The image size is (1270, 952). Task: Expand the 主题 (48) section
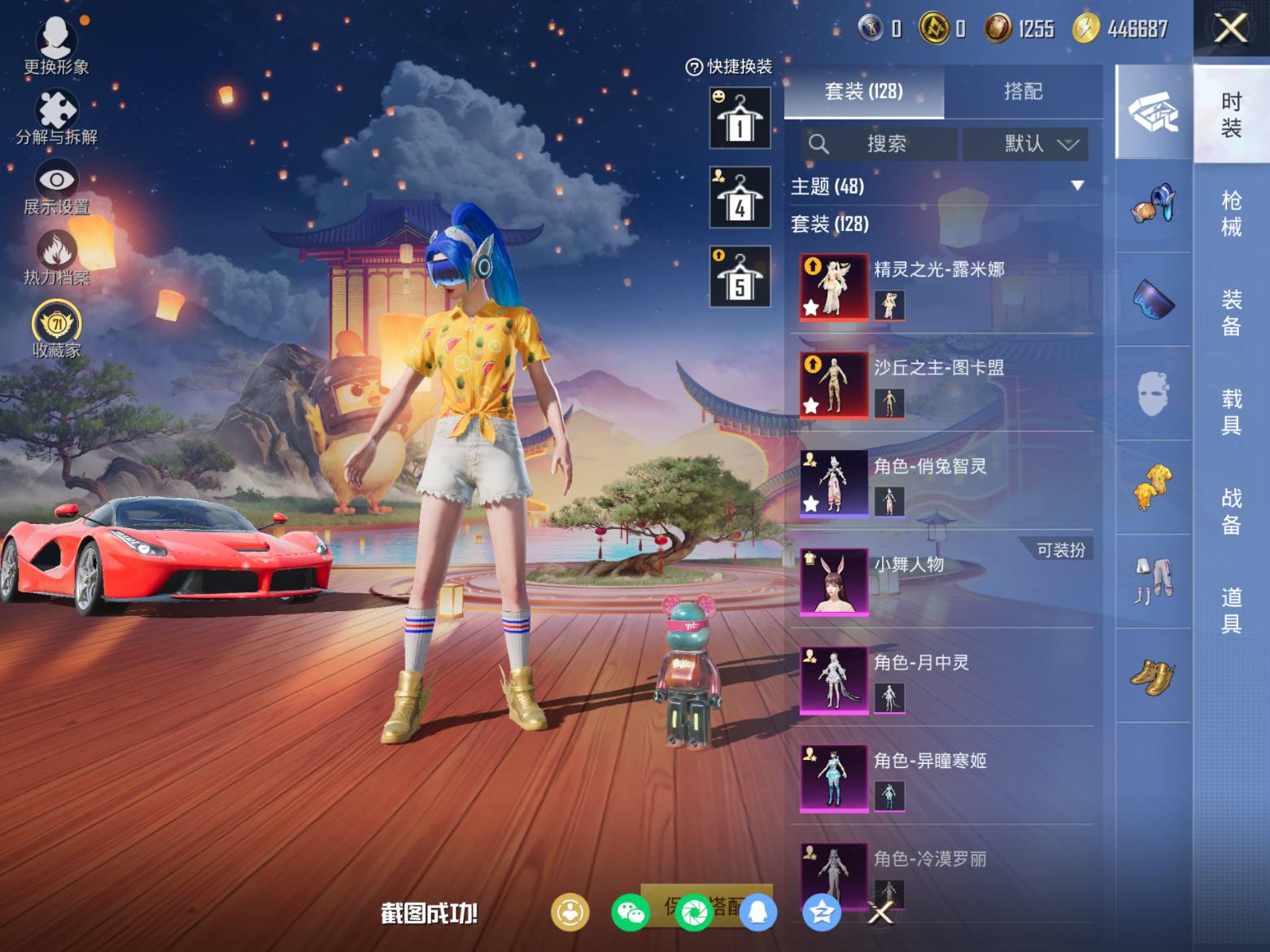click(x=1077, y=186)
